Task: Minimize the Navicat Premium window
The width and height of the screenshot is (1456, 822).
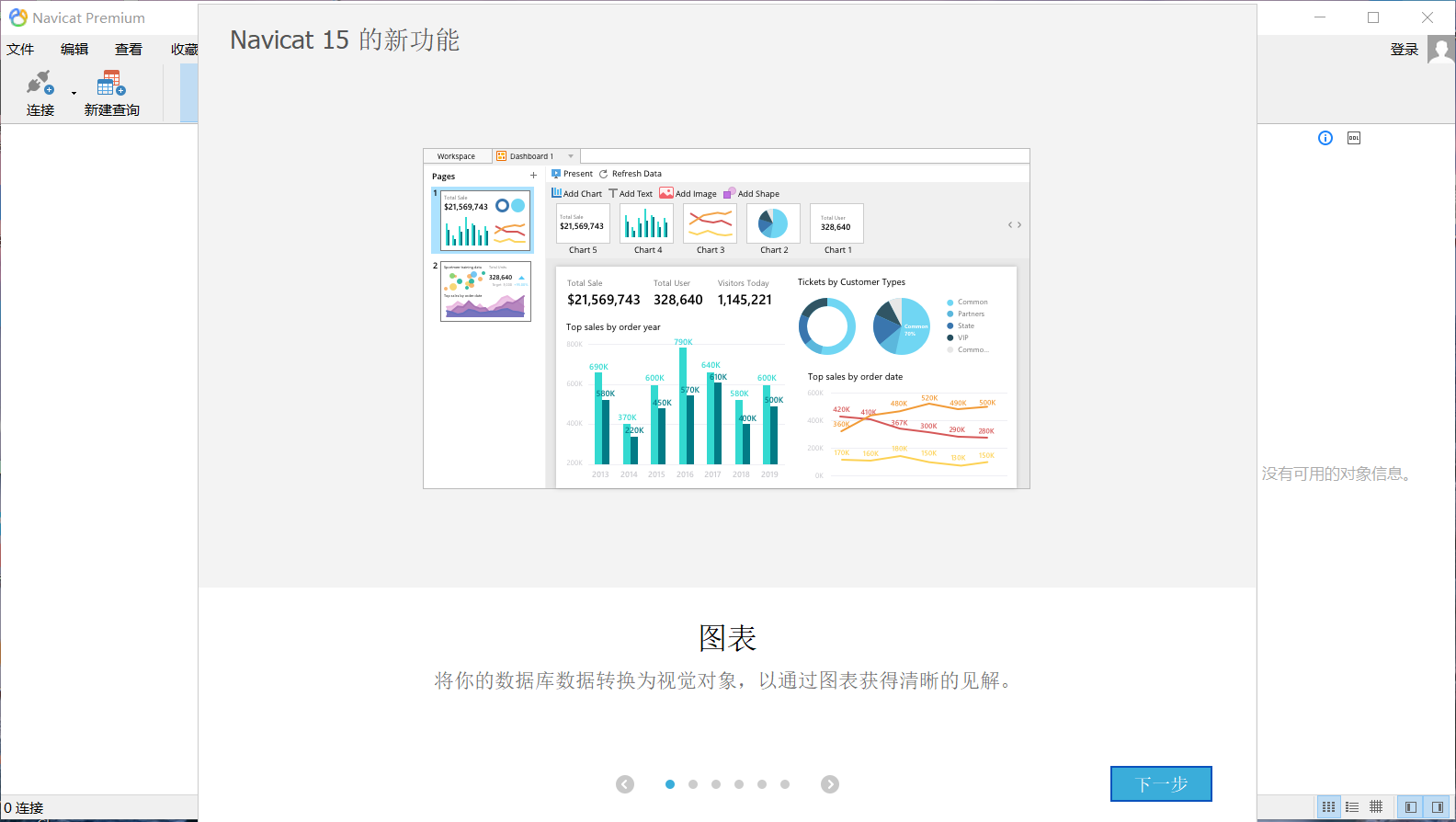Action: [x=1320, y=17]
